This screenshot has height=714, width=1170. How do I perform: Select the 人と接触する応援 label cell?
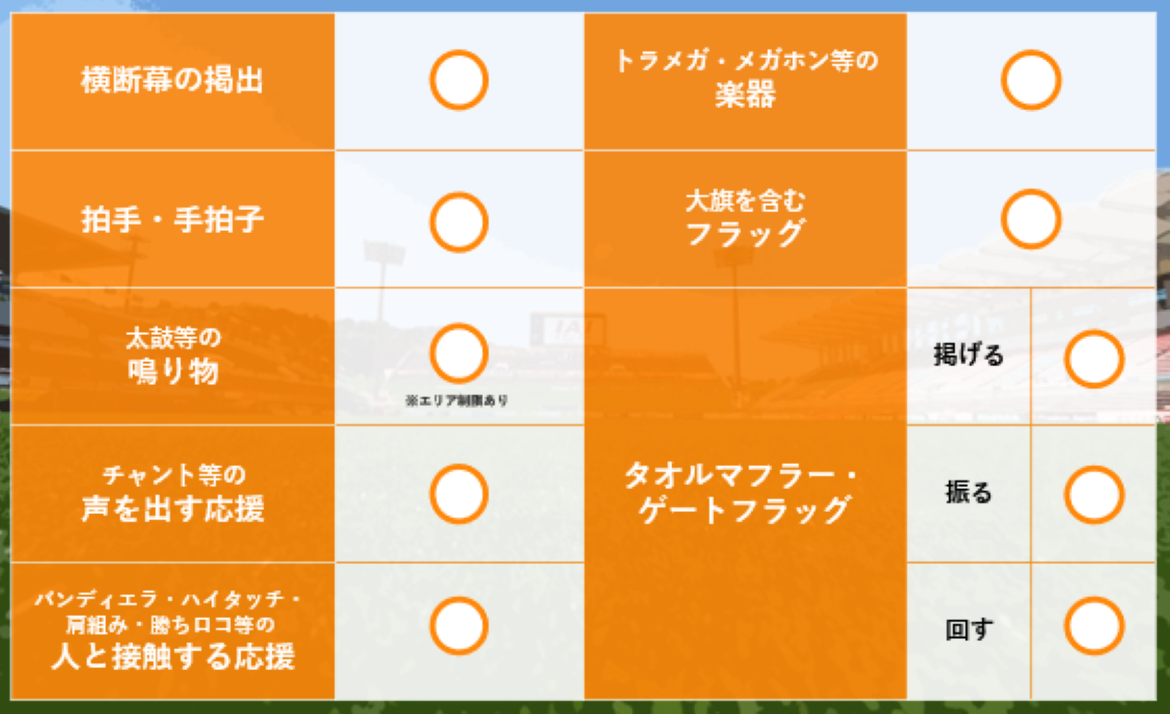[x=172, y=631]
